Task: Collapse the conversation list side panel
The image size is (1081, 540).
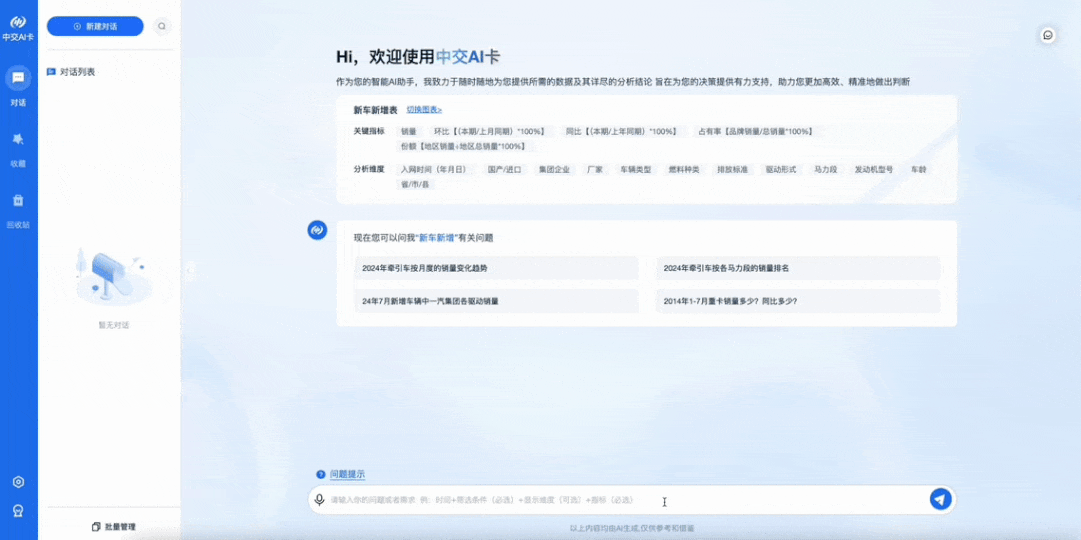Action: pyautogui.click(x=189, y=270)
